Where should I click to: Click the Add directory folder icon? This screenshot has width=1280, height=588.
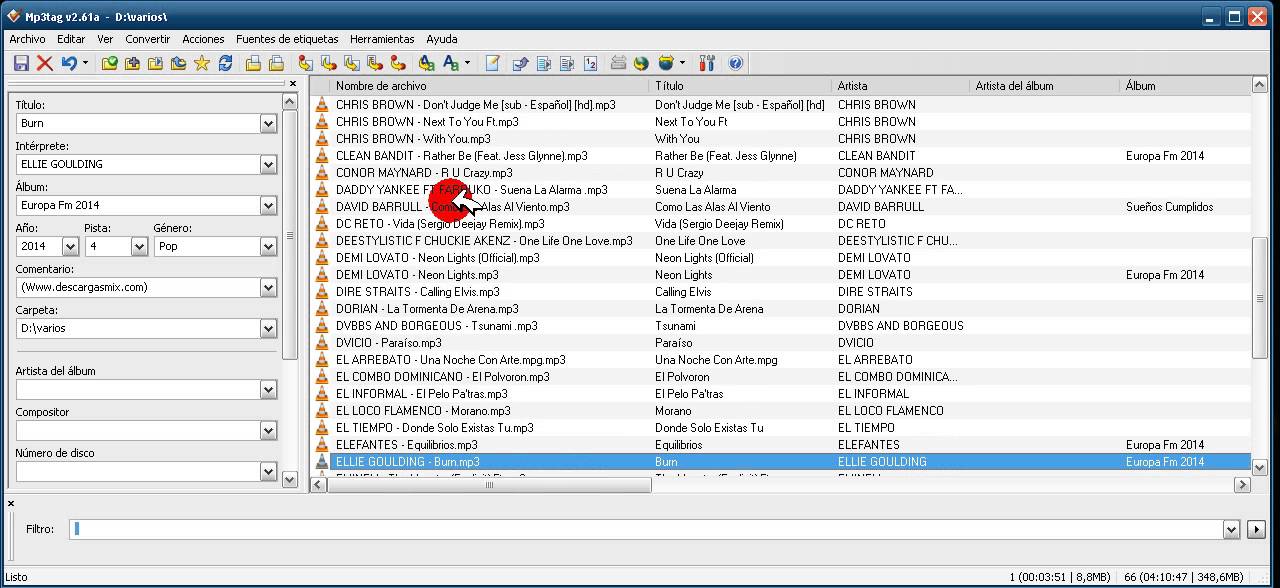133,63
